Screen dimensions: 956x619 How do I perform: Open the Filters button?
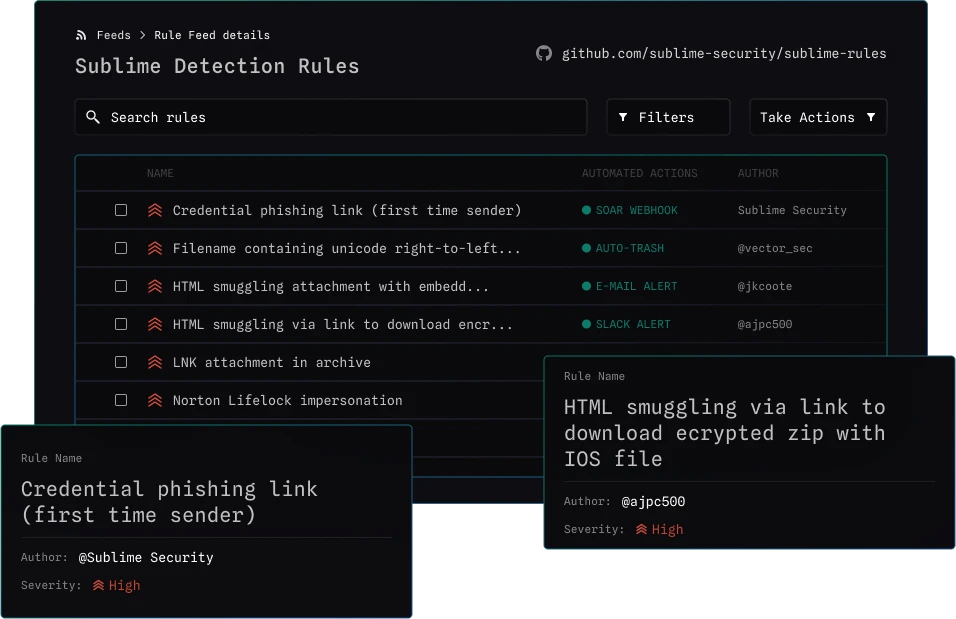pyautogui.click(x=668, y=117)
